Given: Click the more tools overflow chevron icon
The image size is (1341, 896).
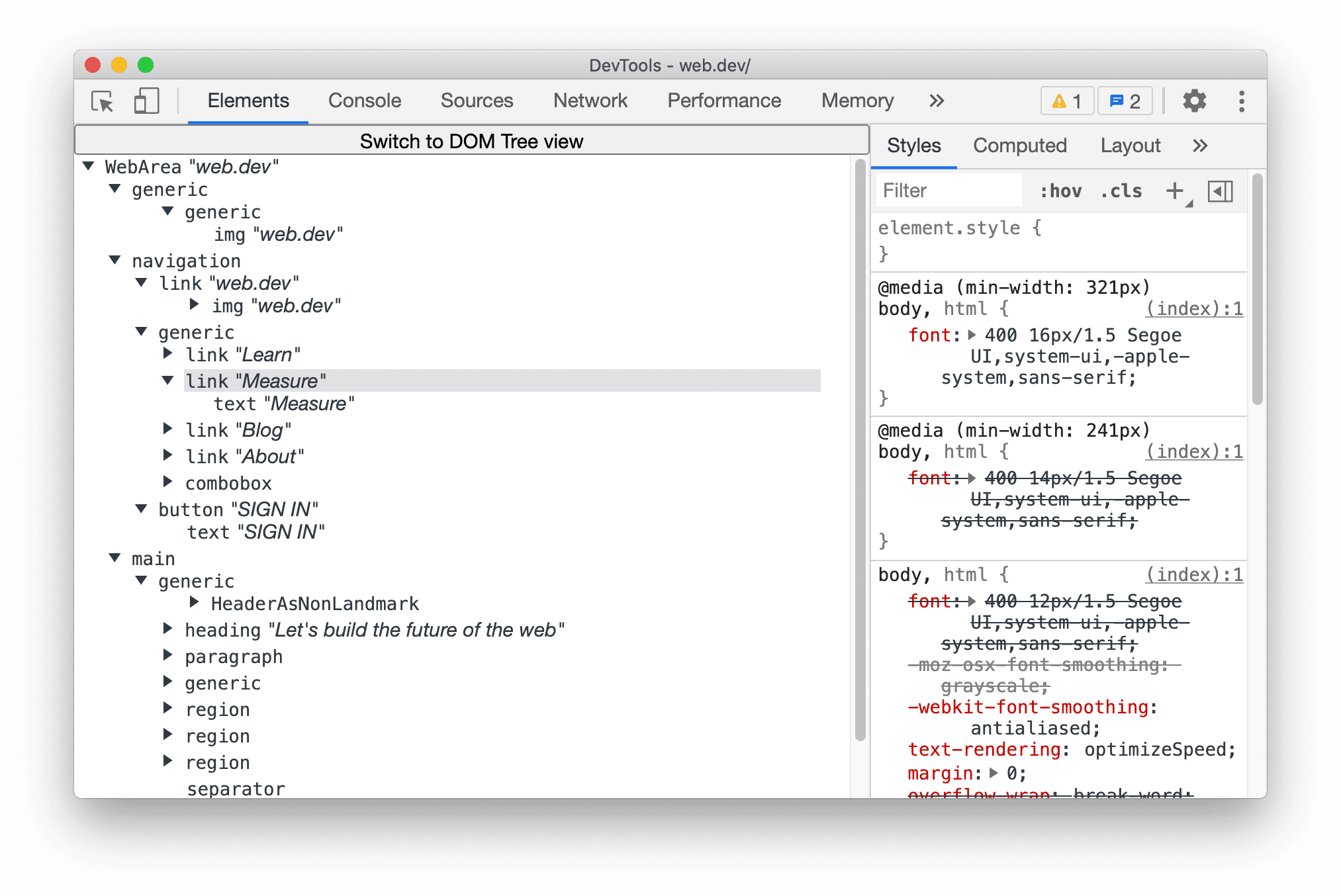Looking at the screenshot, I should (934, 99).
